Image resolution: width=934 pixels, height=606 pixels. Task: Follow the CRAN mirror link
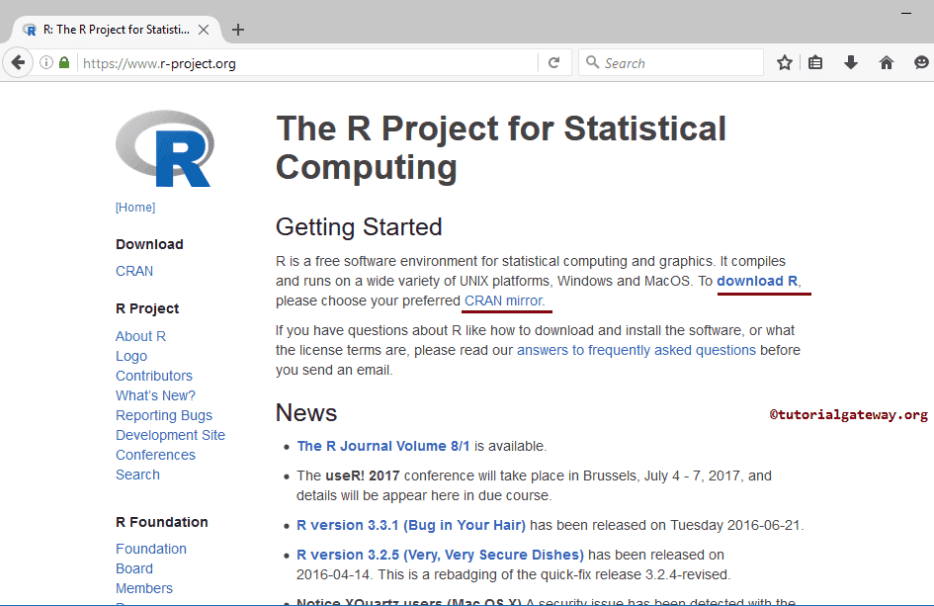pyautogui.click(x=504, y=301)
